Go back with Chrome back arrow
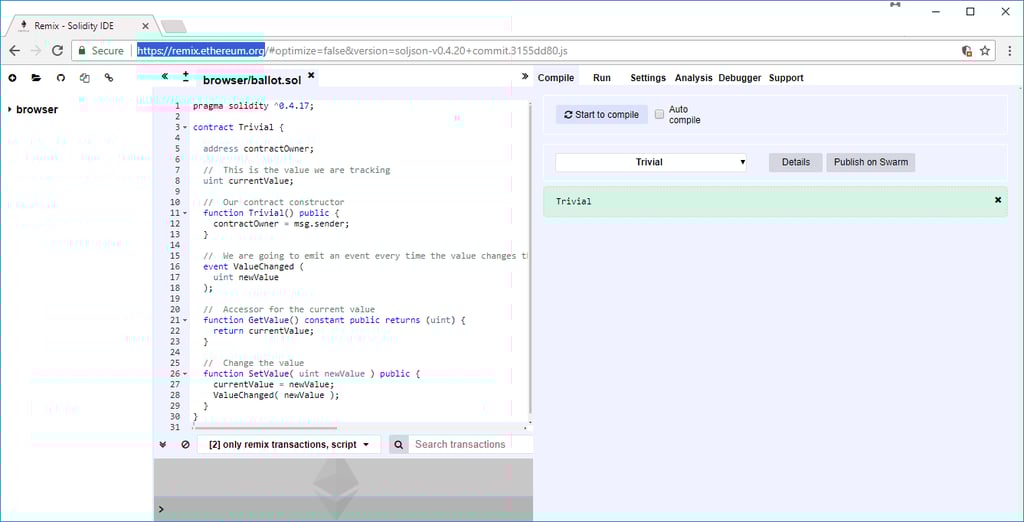1024x522 pixels. [14, 50]
